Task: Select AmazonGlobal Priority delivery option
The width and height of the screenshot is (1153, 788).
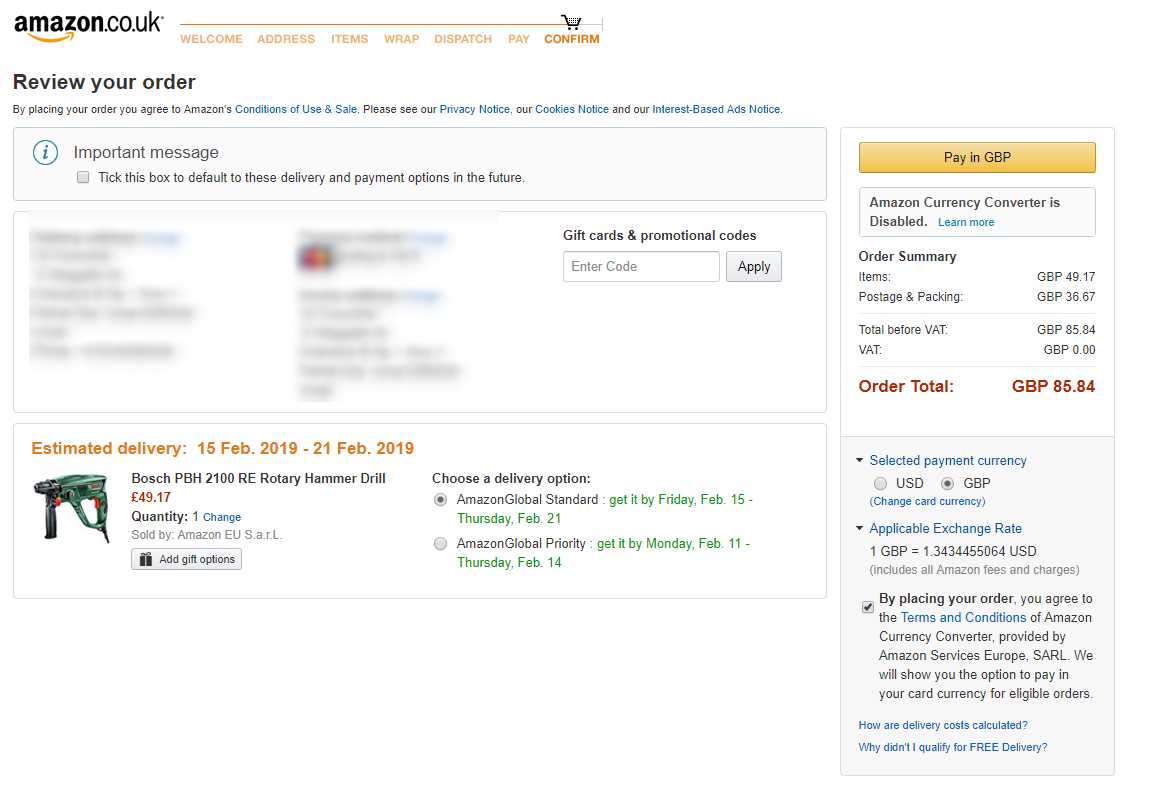Action: [x=441, y=544]
